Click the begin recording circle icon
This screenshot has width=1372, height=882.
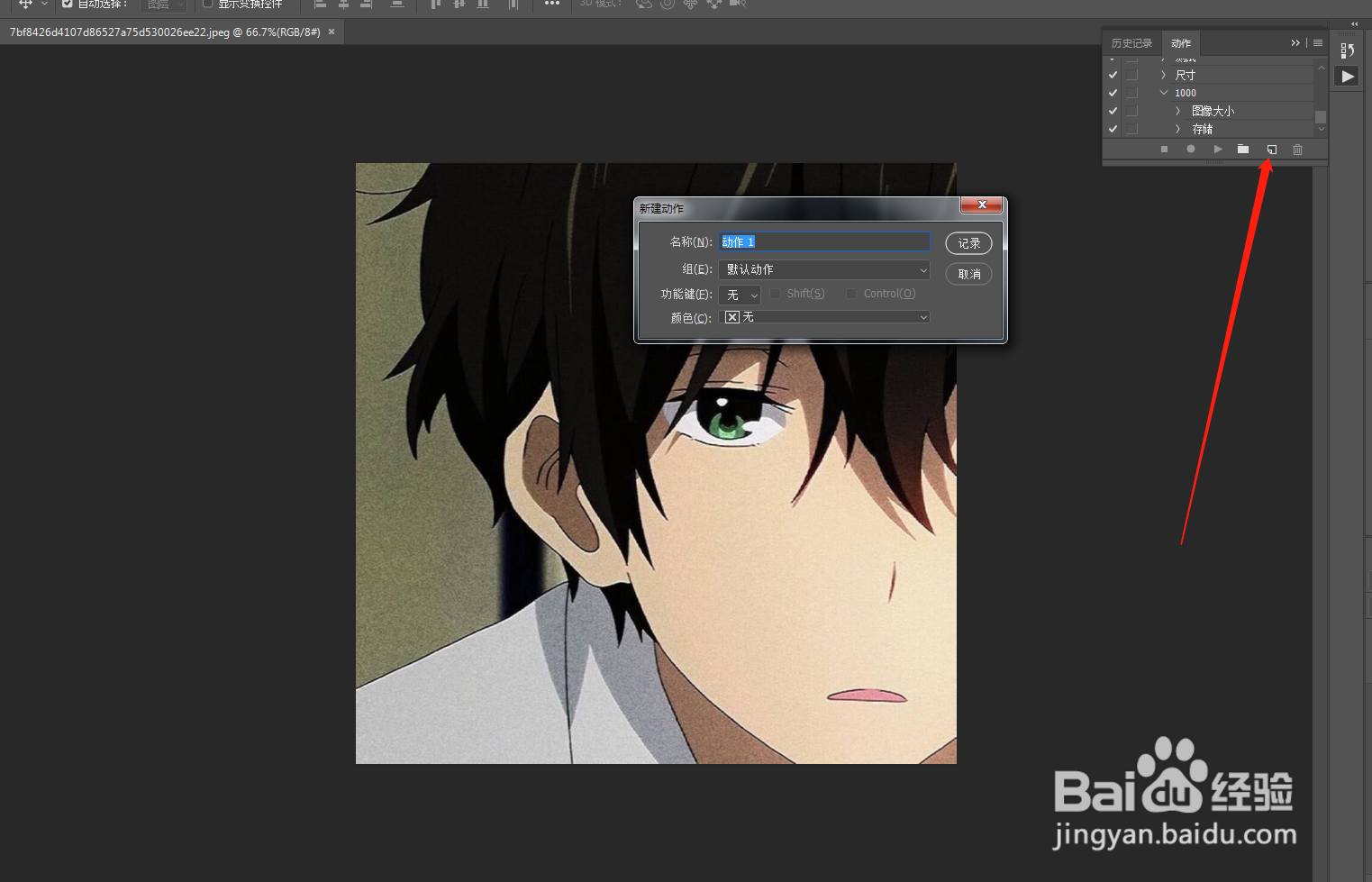1191,149
